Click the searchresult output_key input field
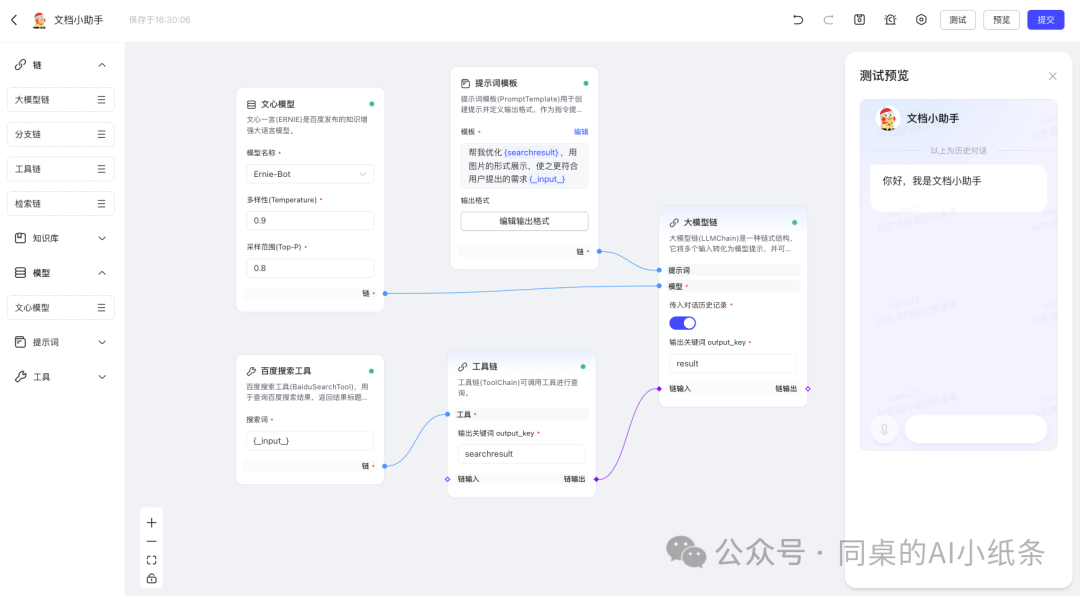The image size is (1080, 596). (521, 453)
